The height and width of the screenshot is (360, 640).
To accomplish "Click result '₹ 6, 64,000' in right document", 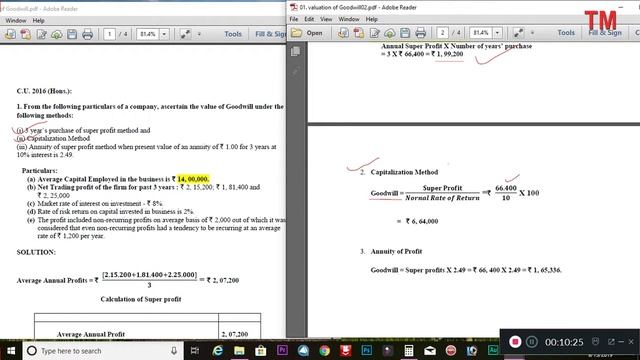I will click(422, 221).
